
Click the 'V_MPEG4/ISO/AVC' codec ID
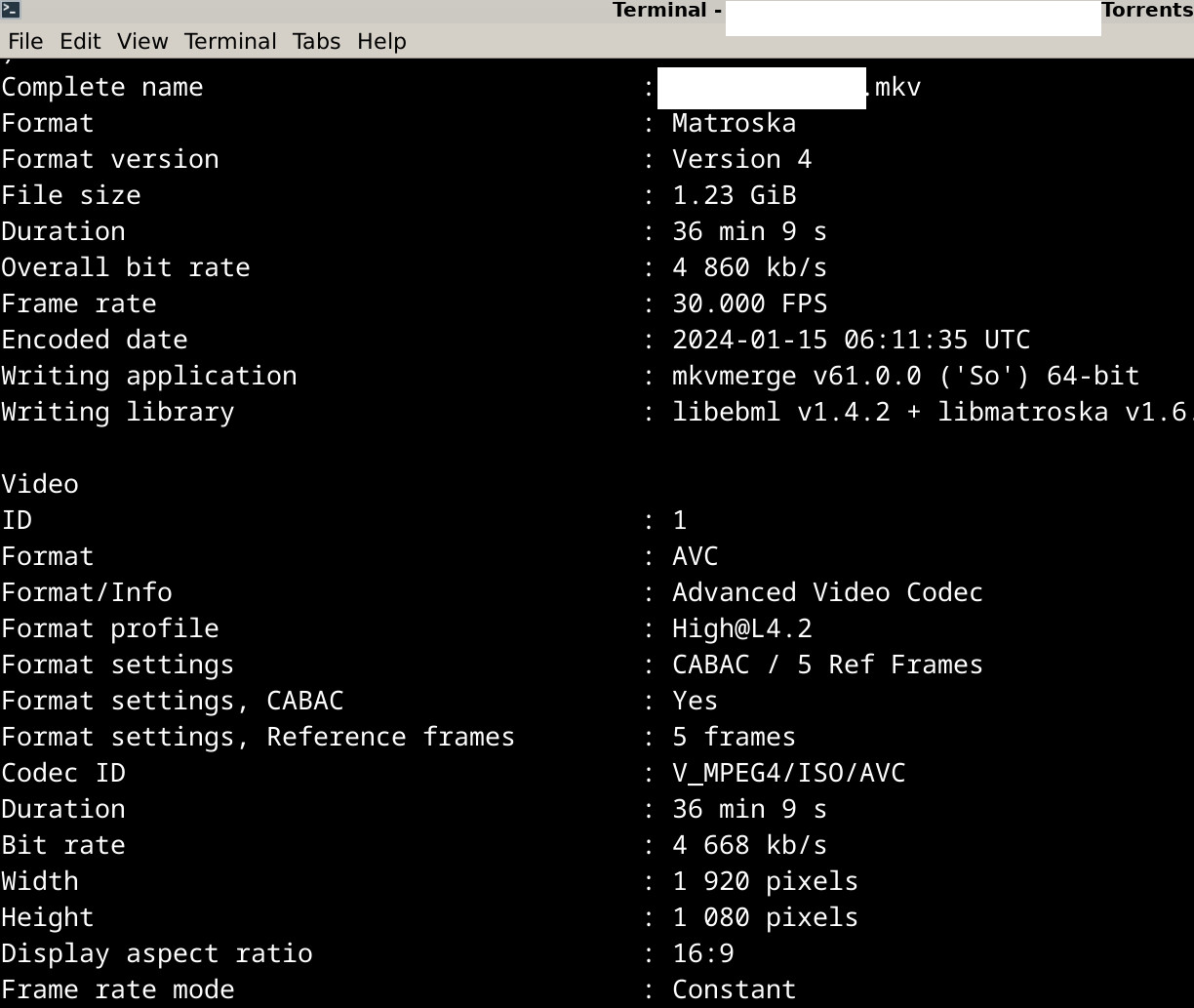pyautogui.click(x=789, y=773)
